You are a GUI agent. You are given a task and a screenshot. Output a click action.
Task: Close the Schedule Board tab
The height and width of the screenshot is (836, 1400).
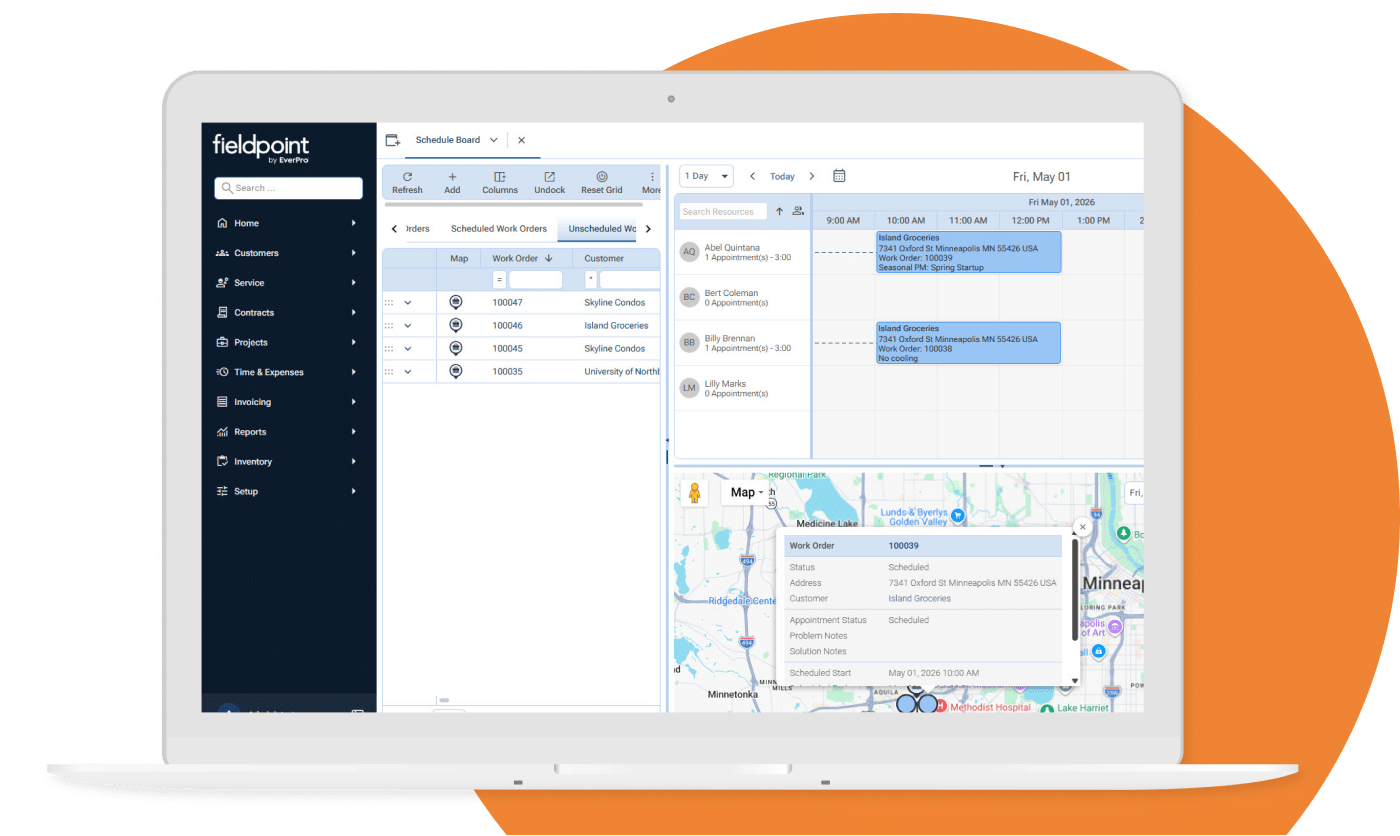(x=521, y=141)
